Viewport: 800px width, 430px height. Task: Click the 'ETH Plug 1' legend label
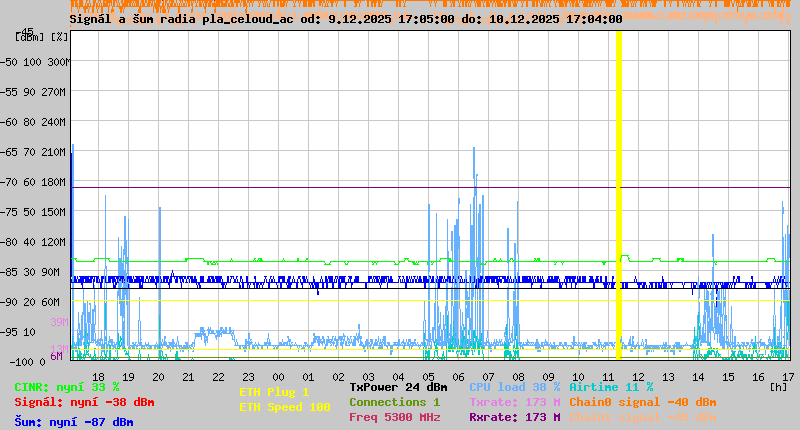click(x=274, y=392)
